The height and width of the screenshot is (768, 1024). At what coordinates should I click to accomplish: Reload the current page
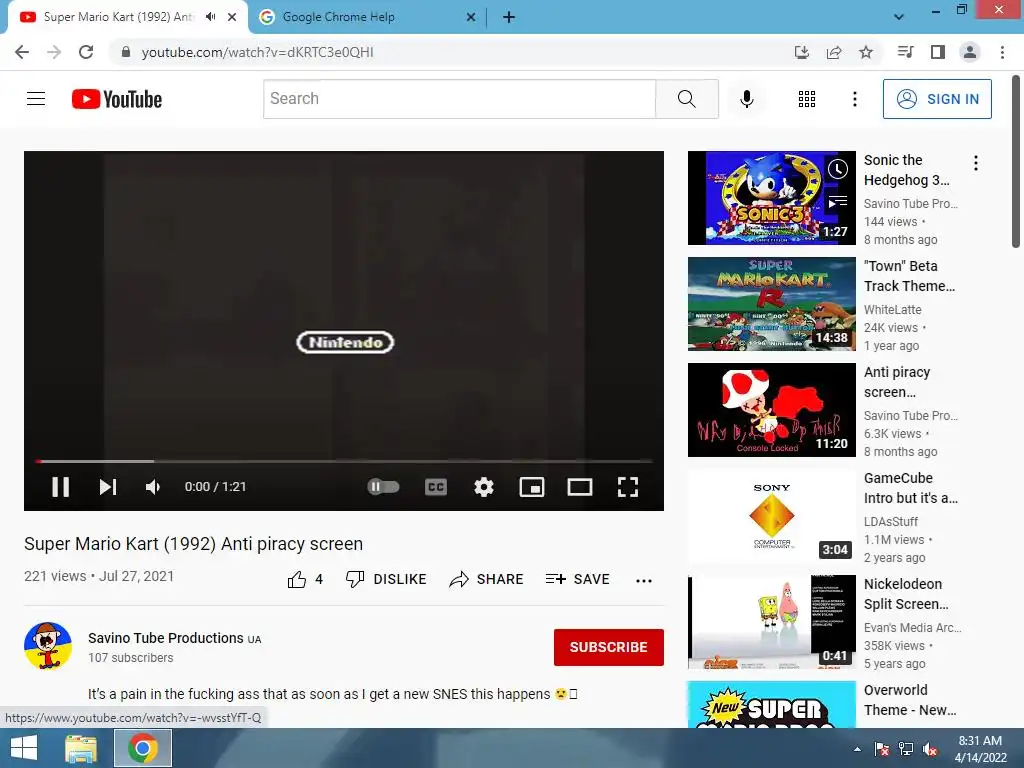[86, 52]
